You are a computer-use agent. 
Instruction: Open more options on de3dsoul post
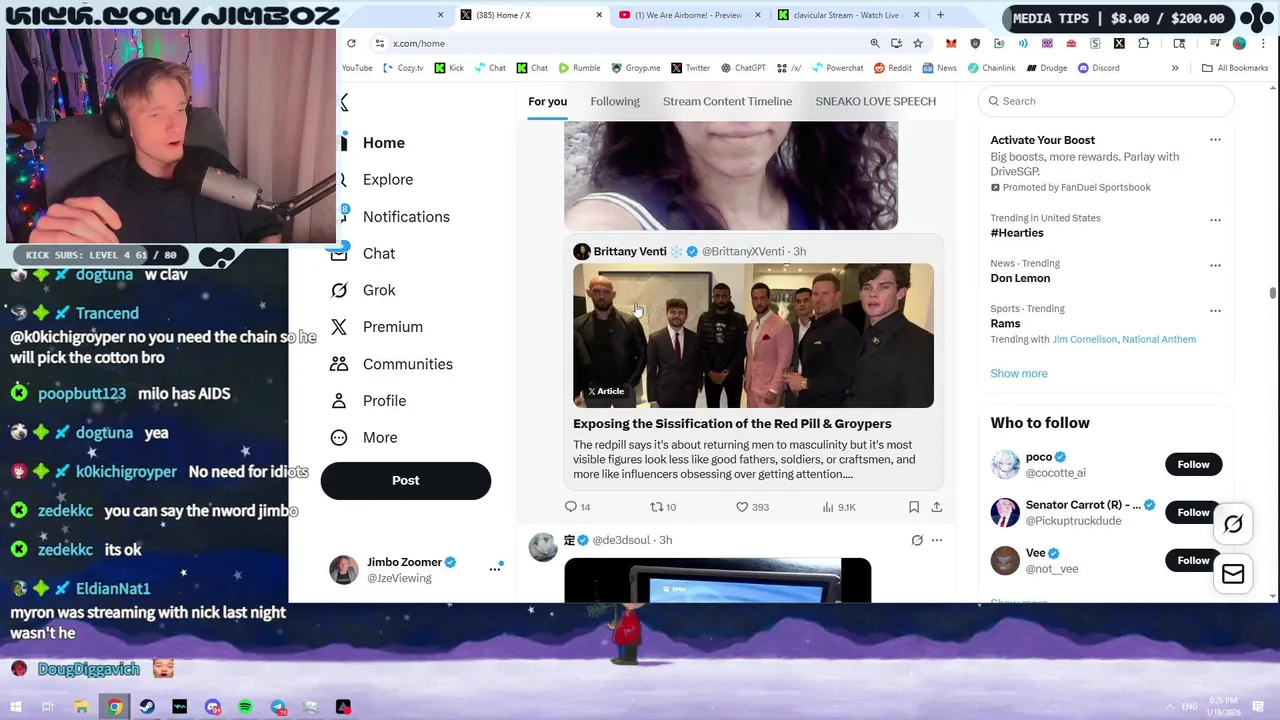pos(937,540)
